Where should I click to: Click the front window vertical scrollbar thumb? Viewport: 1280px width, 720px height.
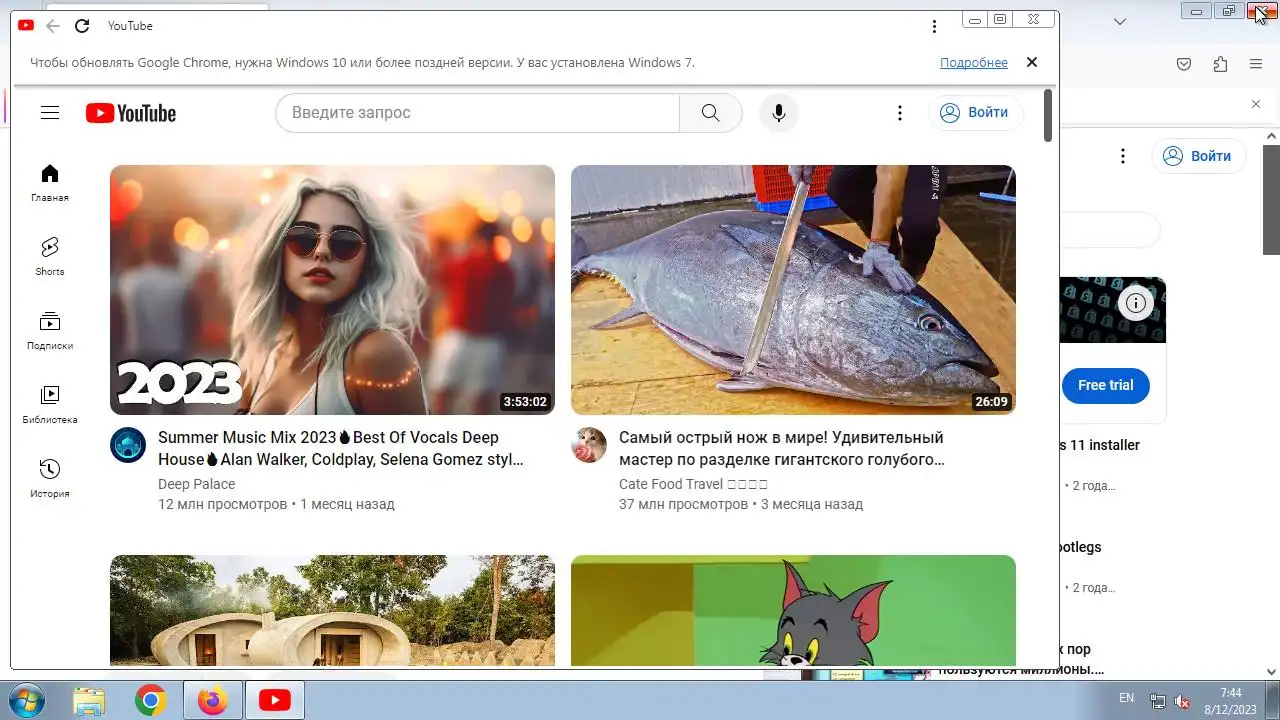click(x=1048, y=115)
